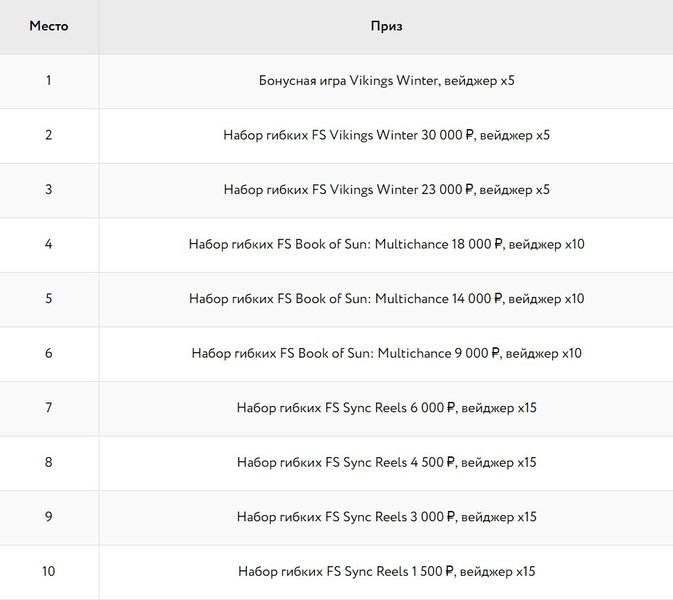Select Book of Sun Multichance 14 000 ₽ prize
The width and height of the screenshot is (673, 600).
[x=386, y=299]
